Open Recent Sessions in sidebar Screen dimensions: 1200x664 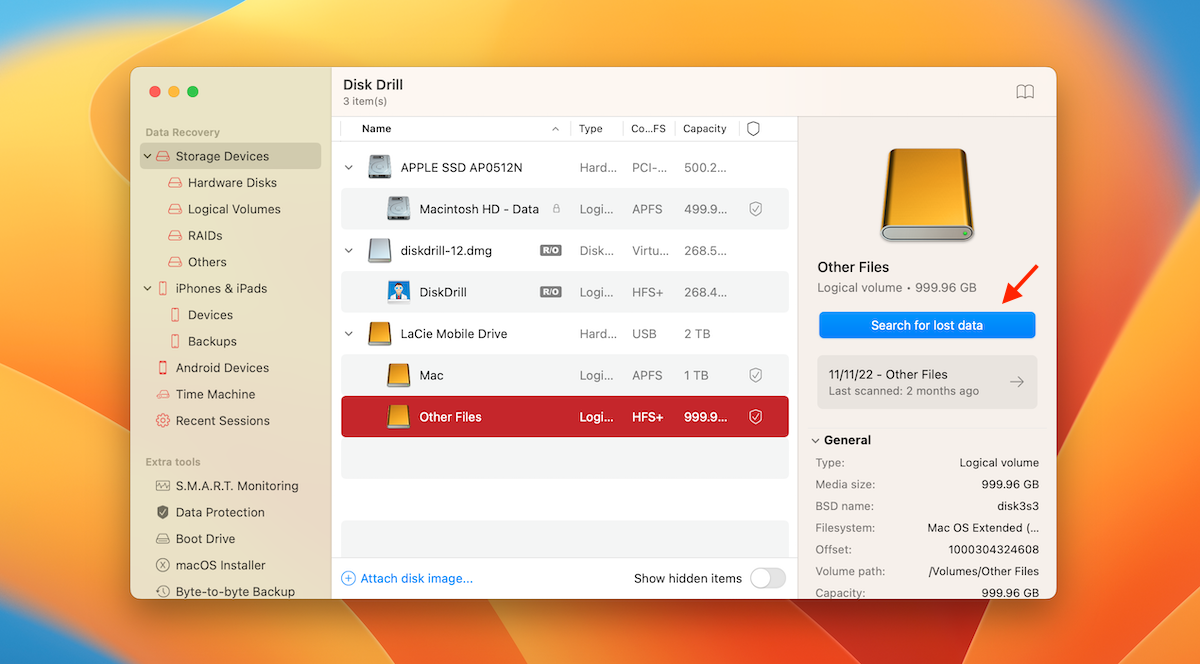coord(223,421)
